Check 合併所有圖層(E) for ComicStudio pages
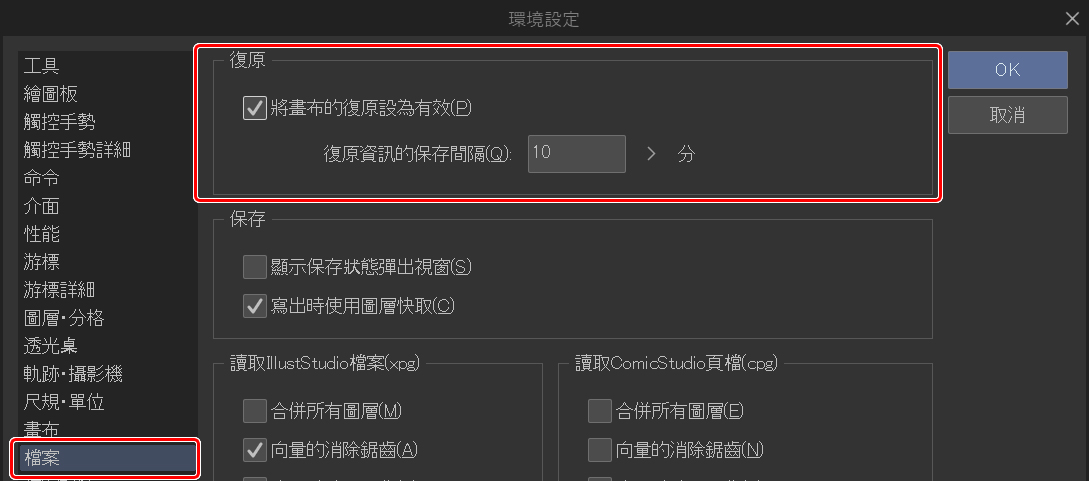 click(x=599, y=411)
